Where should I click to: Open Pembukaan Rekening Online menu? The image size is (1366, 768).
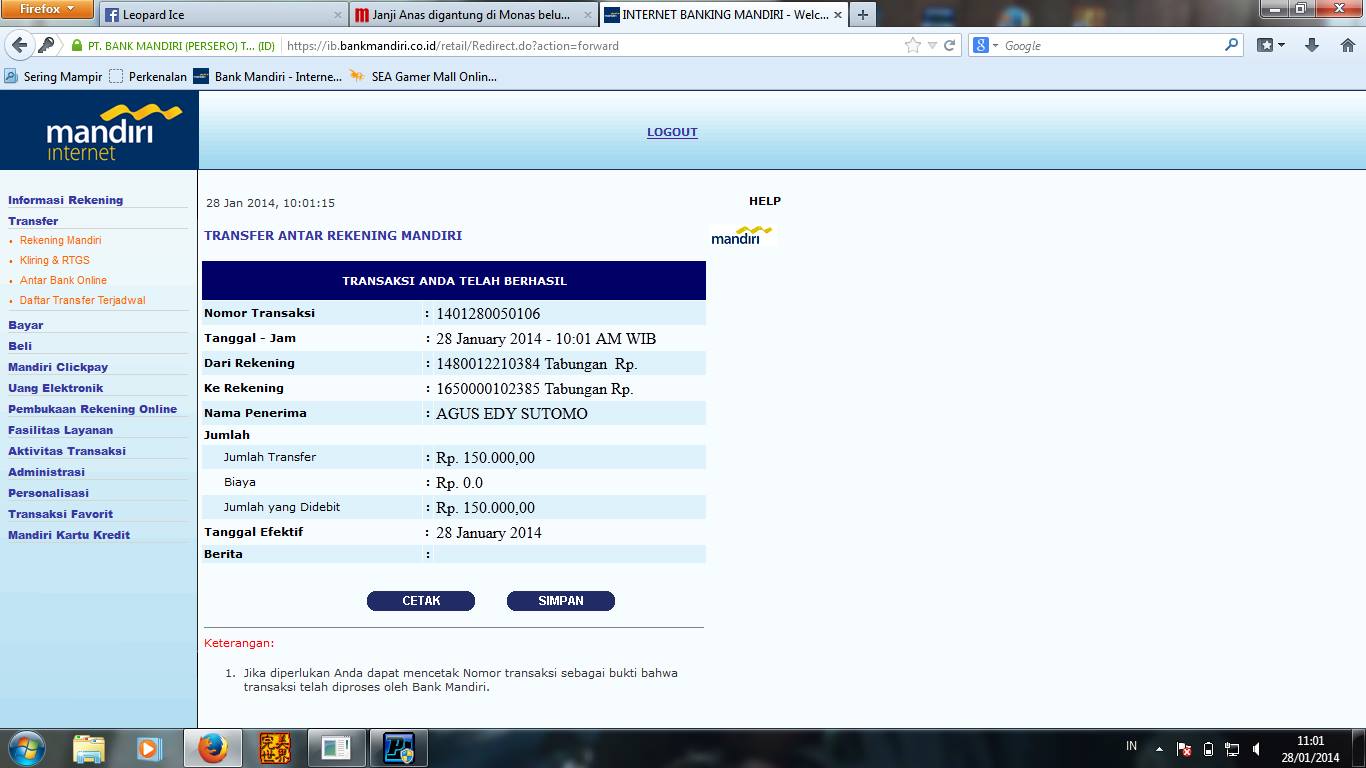coord(93,409)
